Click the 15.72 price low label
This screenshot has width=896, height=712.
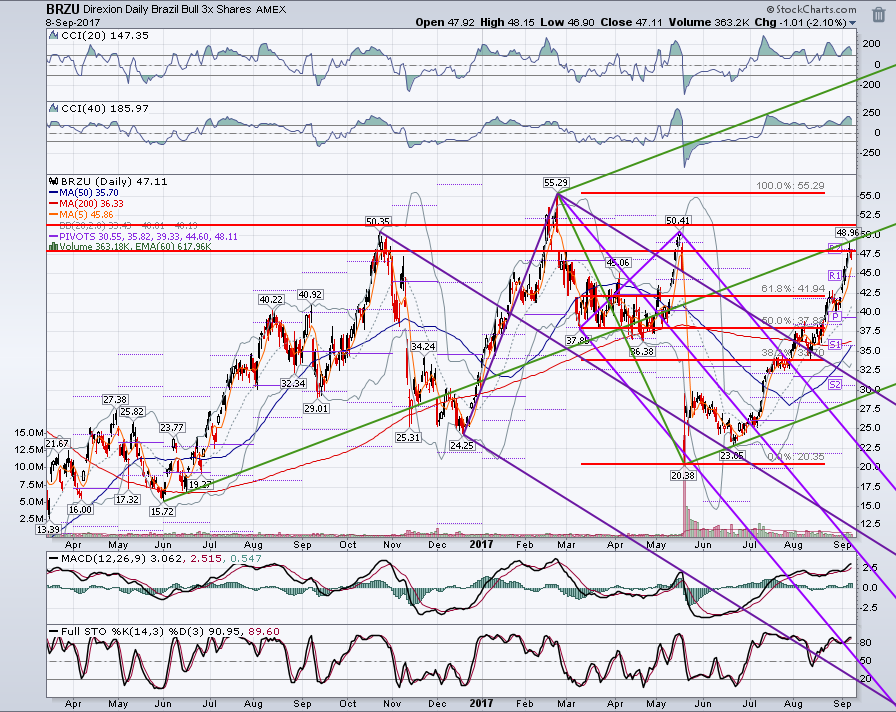pyautogui.click(x=162, y=511)
